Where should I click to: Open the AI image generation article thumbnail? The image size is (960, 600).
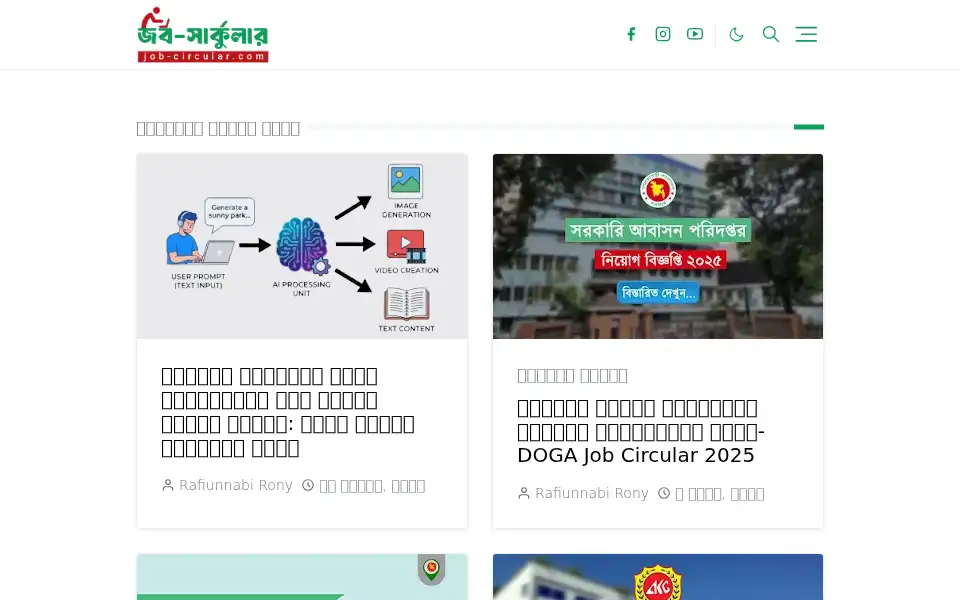[x=302, y=246]
